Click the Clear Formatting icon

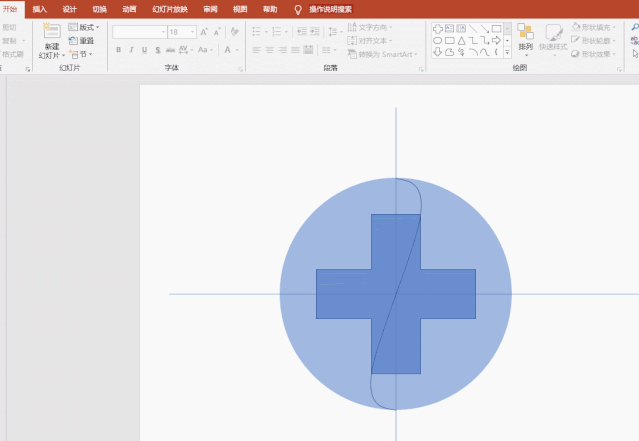click(234, 32)
